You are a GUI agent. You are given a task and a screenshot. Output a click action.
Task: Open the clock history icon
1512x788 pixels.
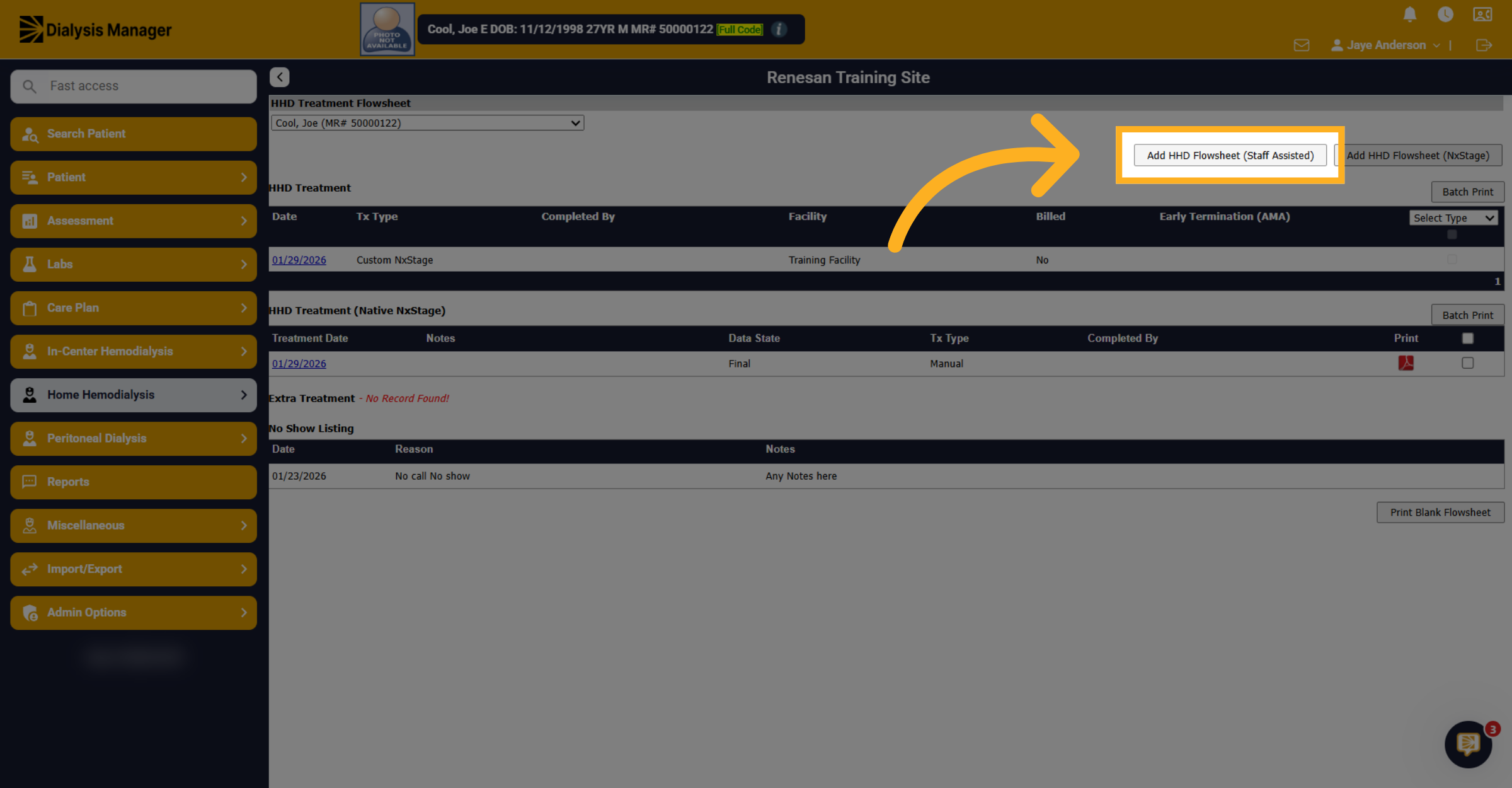[1445, 14]
